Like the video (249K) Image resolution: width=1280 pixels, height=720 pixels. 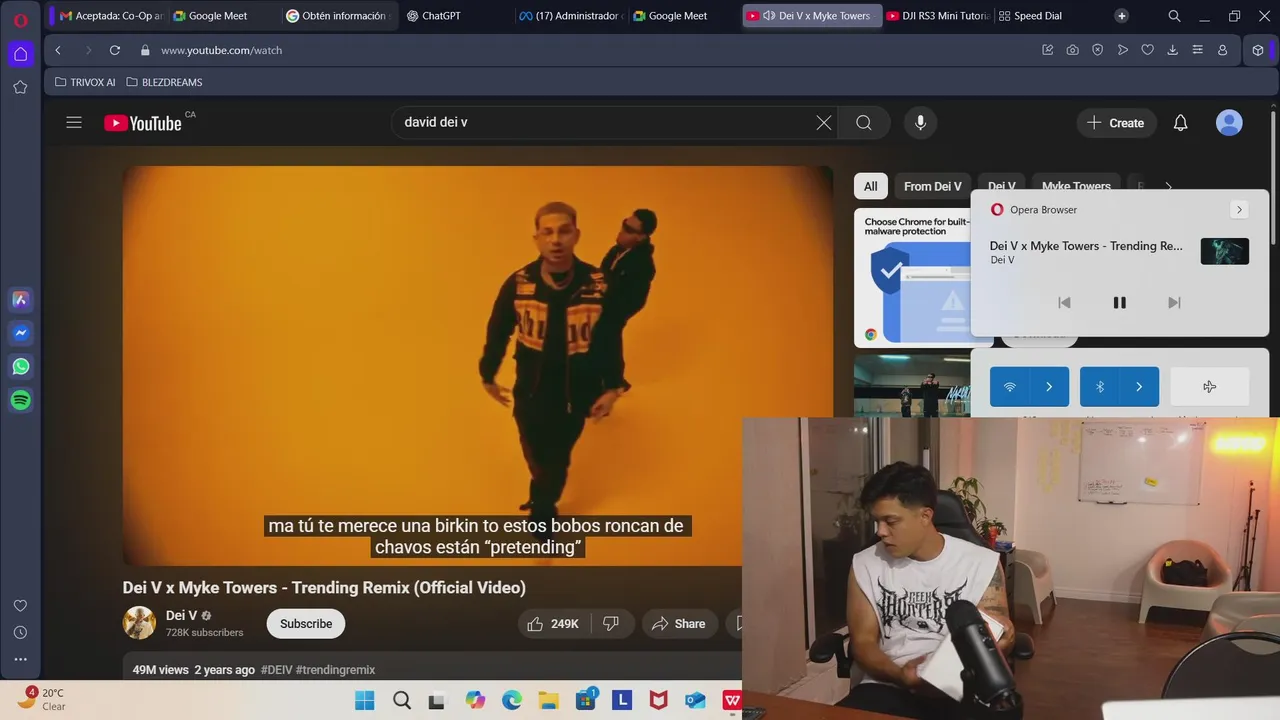pos(554,624)
